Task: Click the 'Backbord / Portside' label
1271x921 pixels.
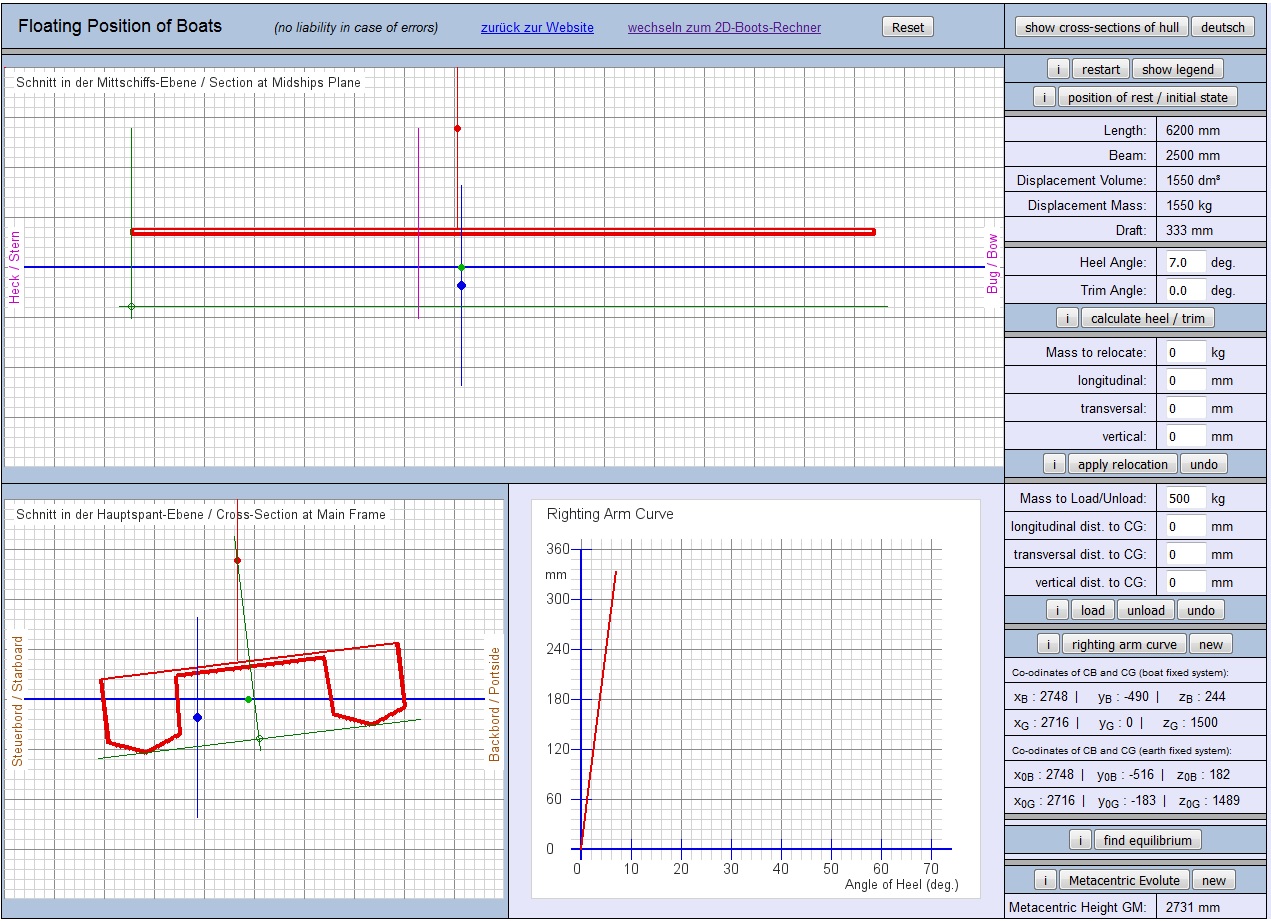Action: coord(494,703)
